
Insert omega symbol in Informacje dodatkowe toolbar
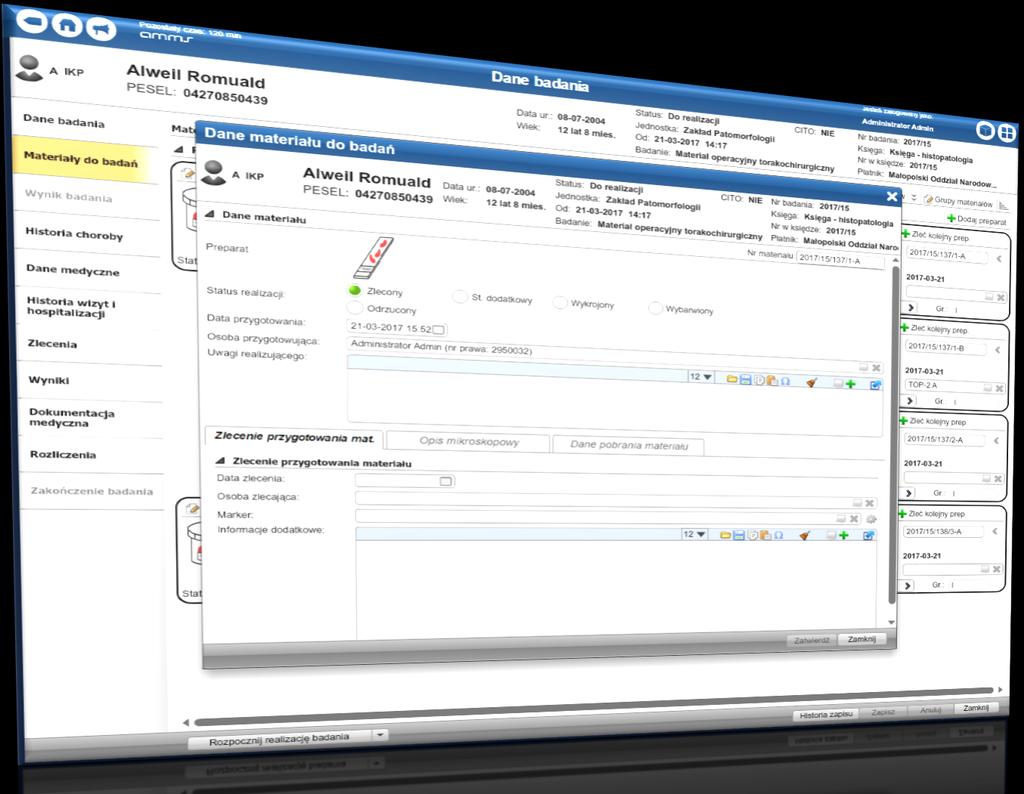coord(778,535)
